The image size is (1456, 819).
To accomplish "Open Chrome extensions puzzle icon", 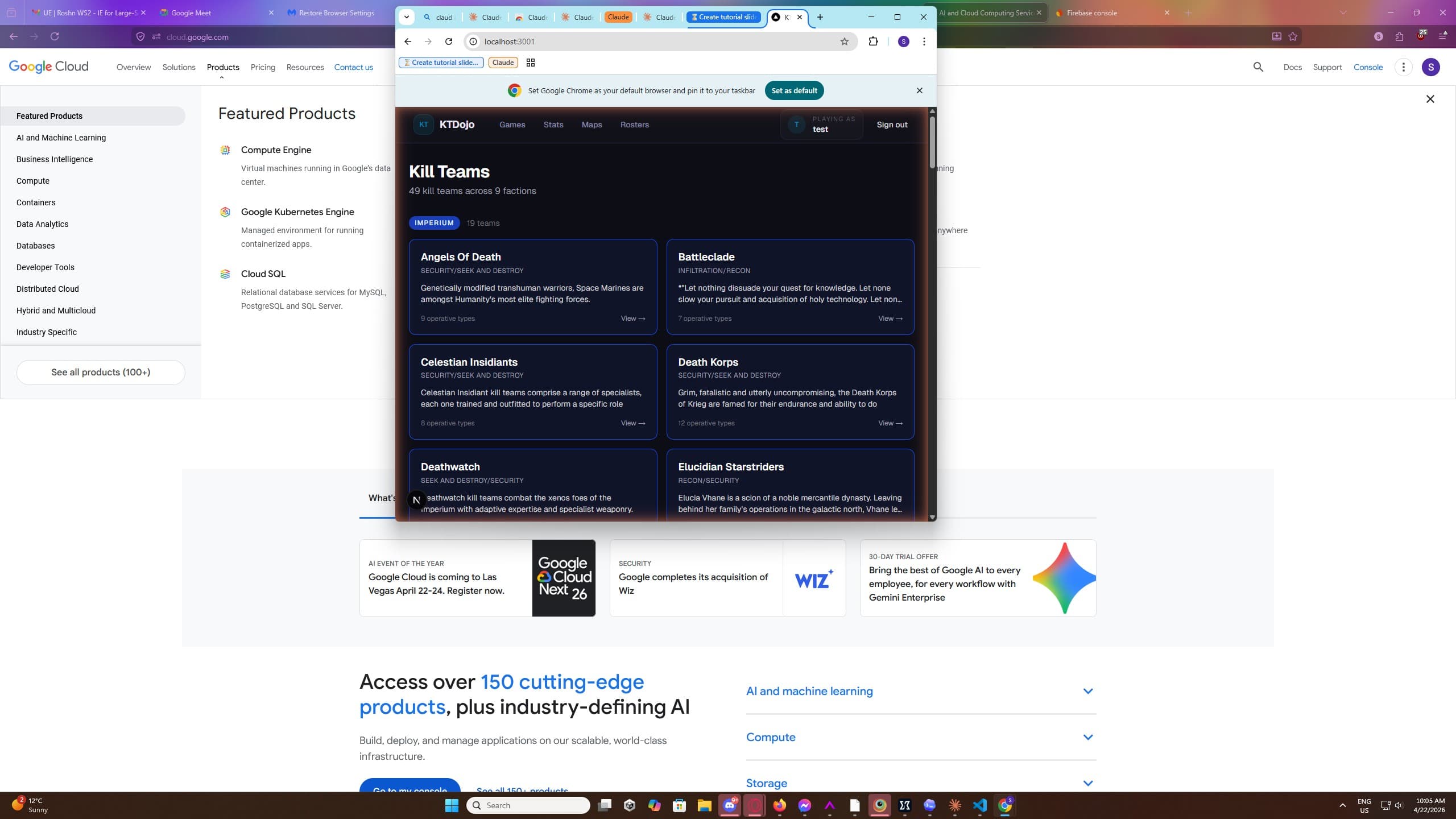I will pos(873,41).
